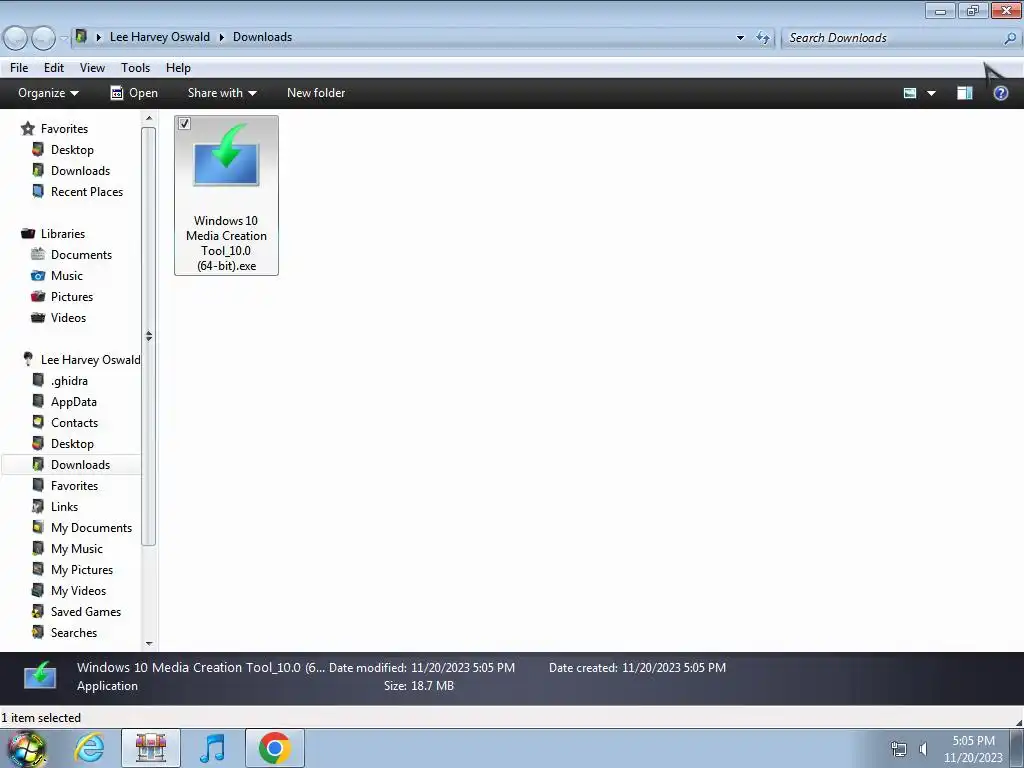This screenshot has width=1024, height=768.
Task: Click navigation pane scroll up arrow
Action: coord(149,118)
